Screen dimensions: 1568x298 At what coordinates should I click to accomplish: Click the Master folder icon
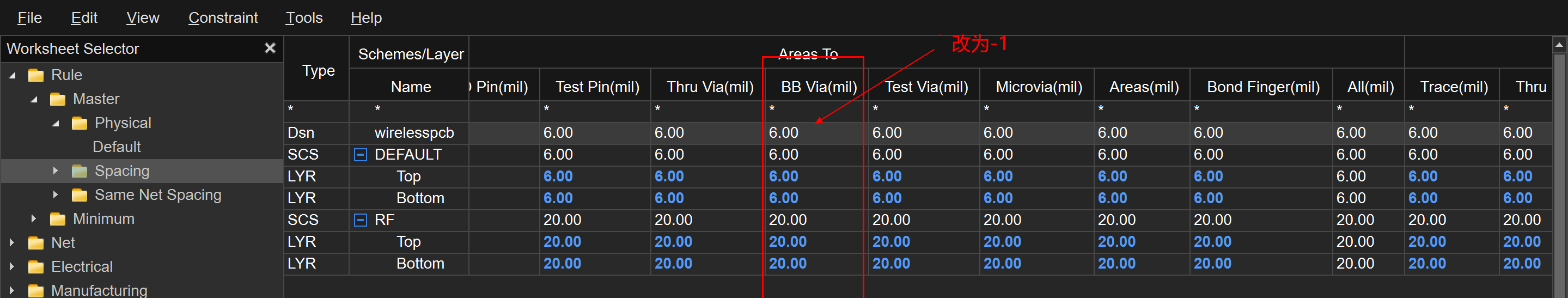[58, 99]
